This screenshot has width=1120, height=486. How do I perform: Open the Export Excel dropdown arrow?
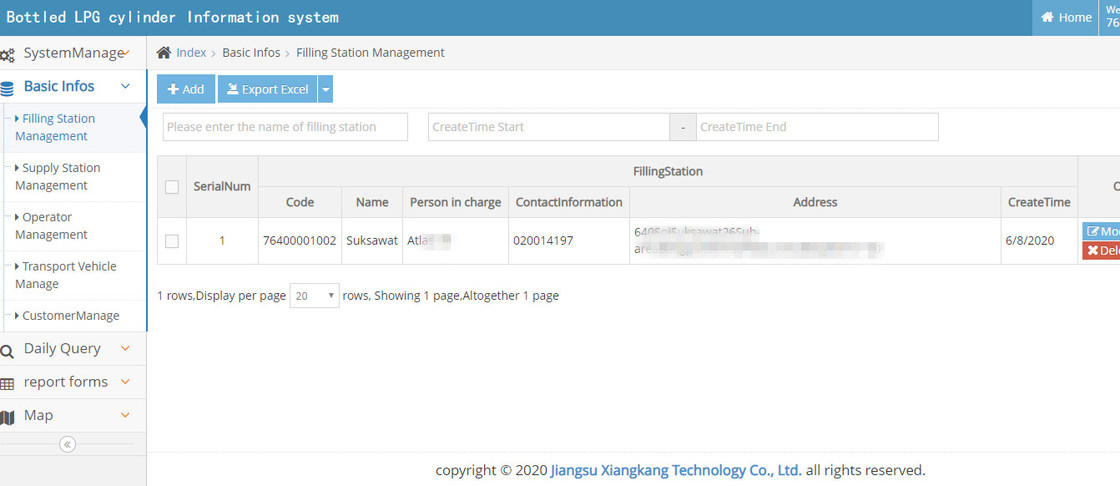[x=325, y=89]
